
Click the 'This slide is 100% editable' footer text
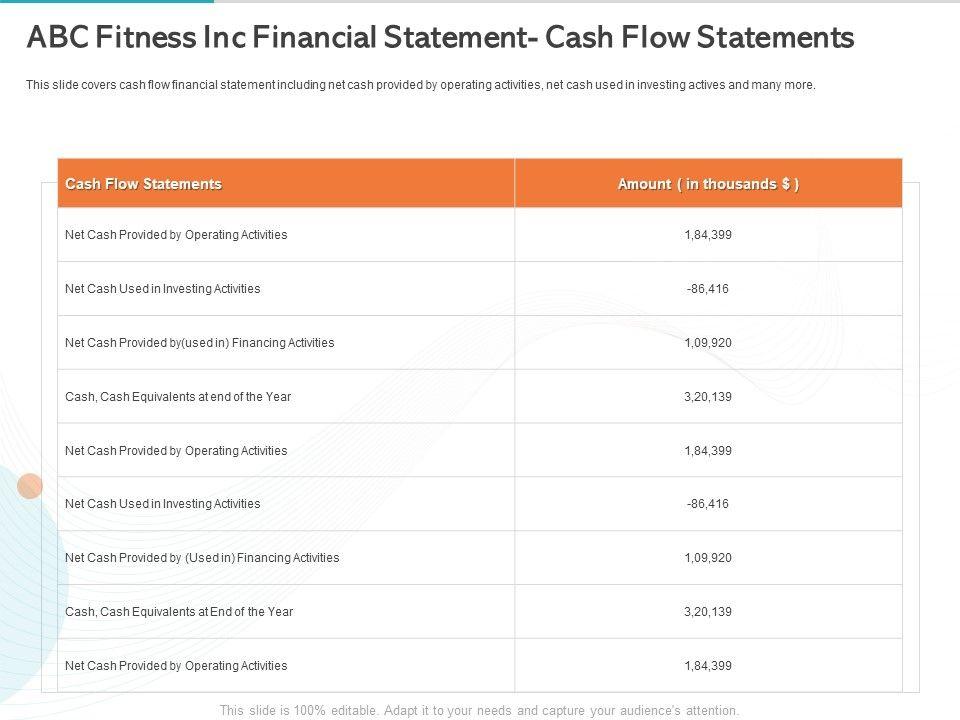[x=479, y=710]
